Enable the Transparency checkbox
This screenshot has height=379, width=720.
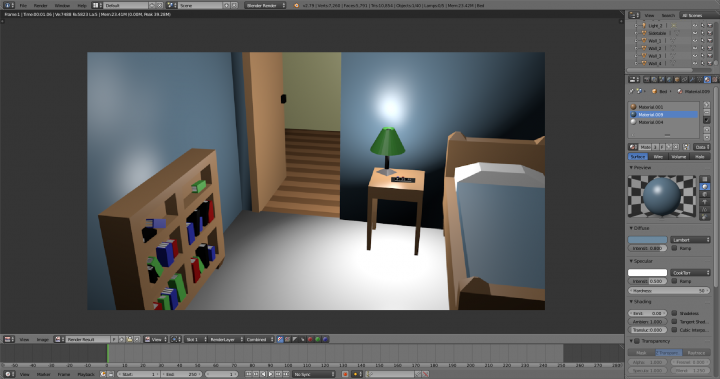637,341
